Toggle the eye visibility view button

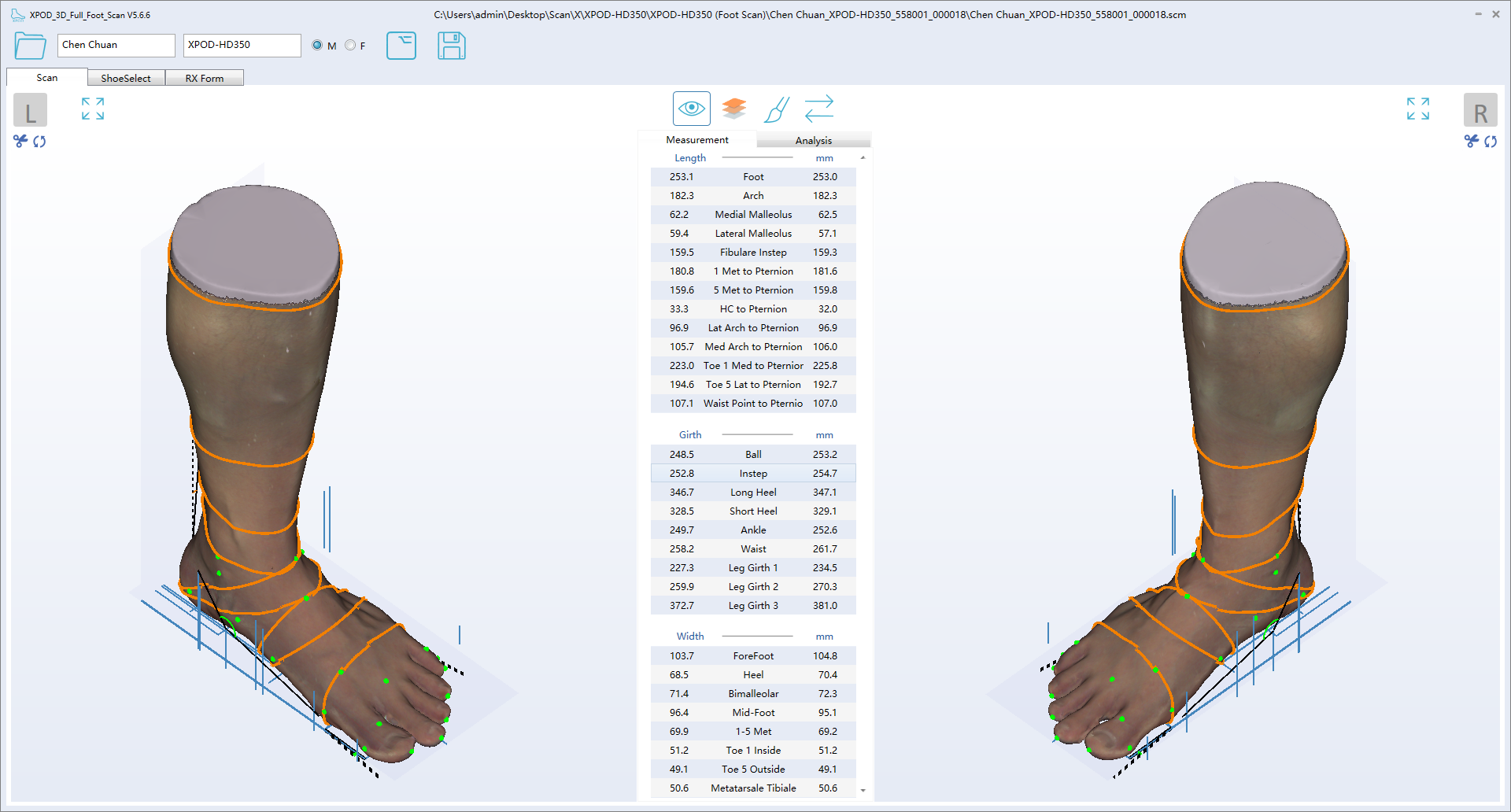(691, 109)
